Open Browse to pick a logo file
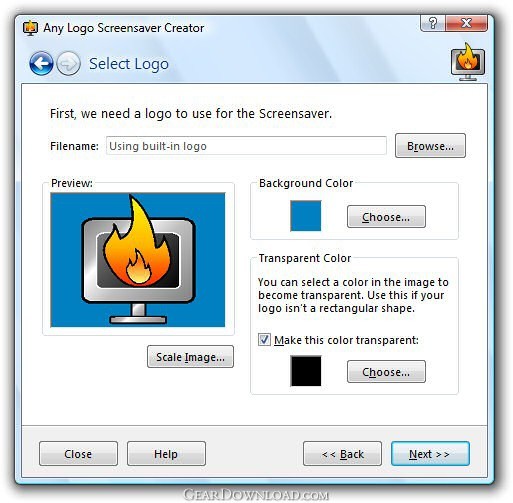 click(430, 146)
